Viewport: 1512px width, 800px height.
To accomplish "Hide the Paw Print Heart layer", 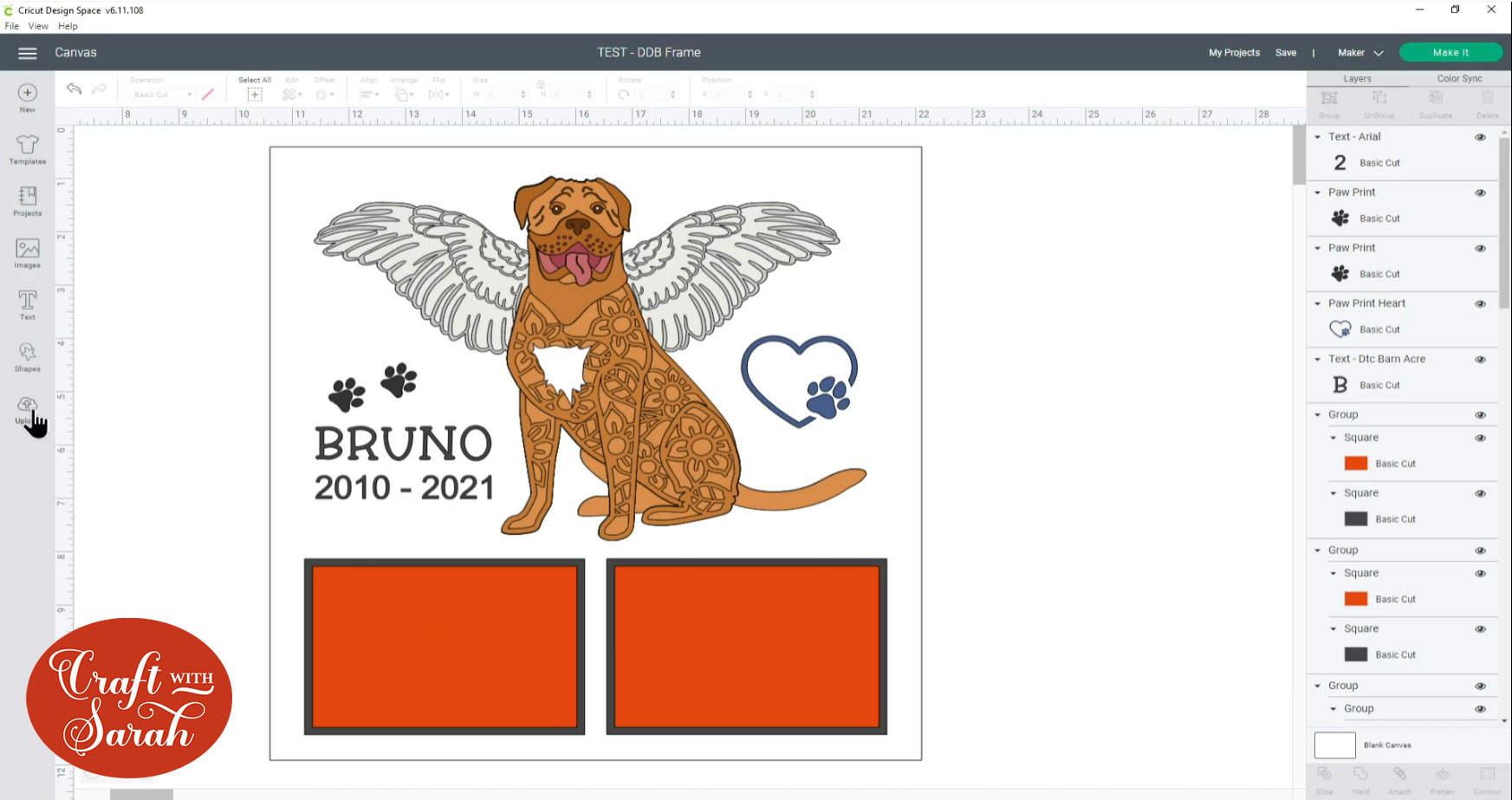I will (1480, 304).
